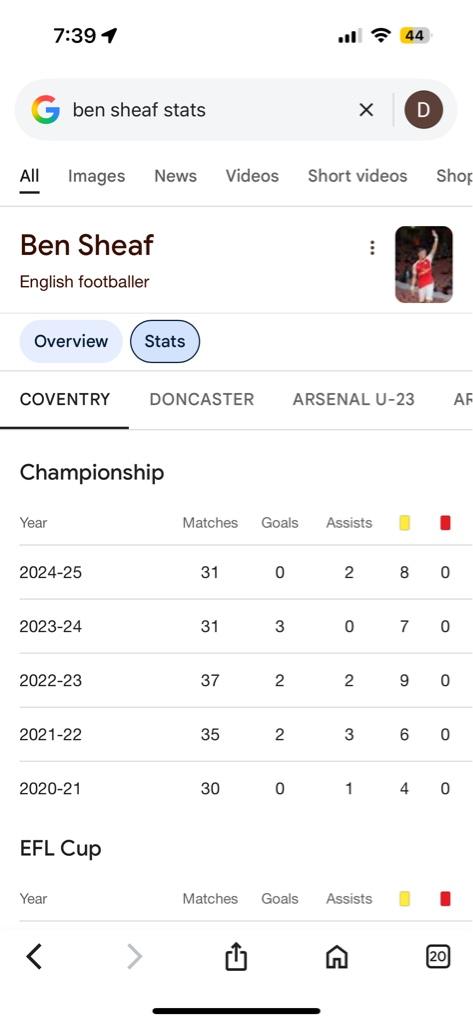Tap the share icon in bottom toolbar
473x1024 pixels.
pyautogui.click(x=236, y=957)
